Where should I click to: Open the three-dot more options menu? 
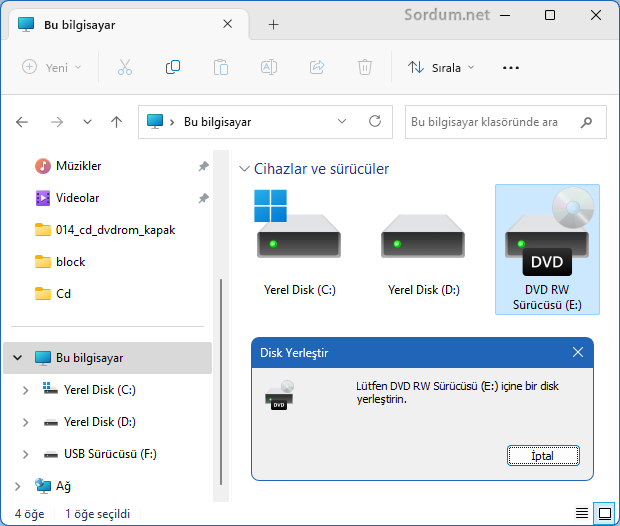click(x=510, y=68)
